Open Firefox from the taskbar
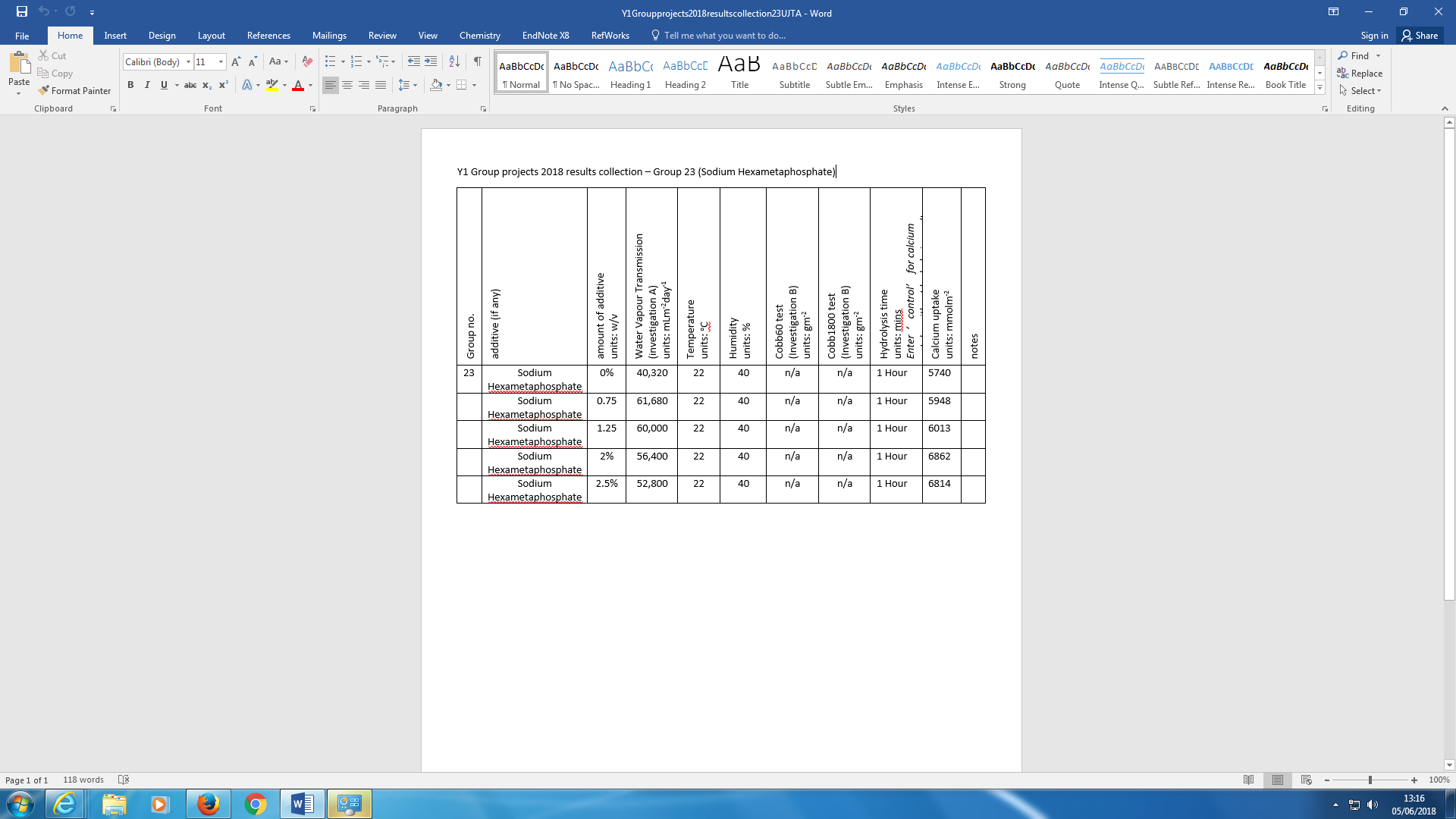 [208, 804]
